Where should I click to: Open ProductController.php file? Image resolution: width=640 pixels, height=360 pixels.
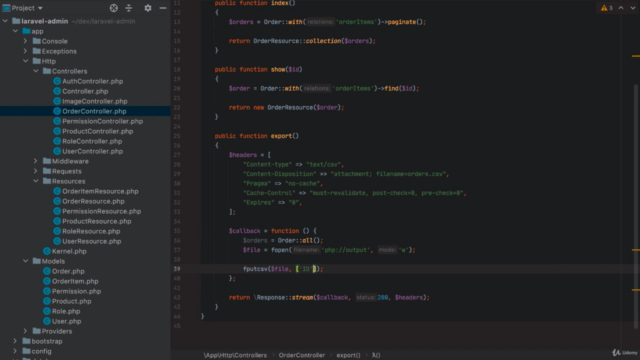pyautogui.click(x=98, y=131)
